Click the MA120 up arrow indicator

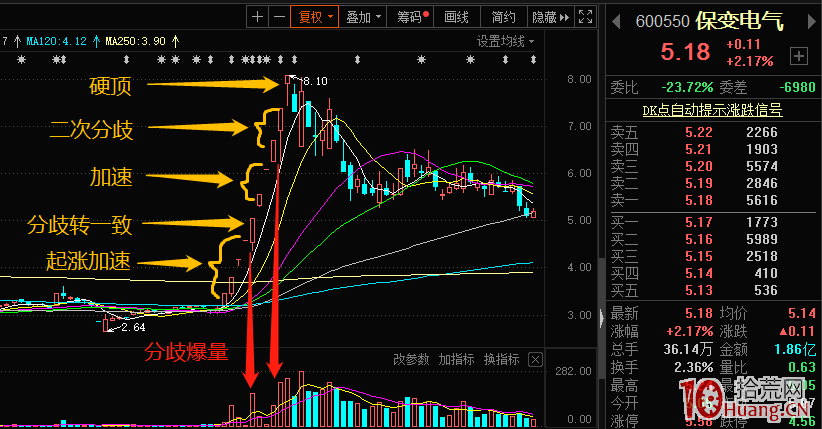[96, 41]
